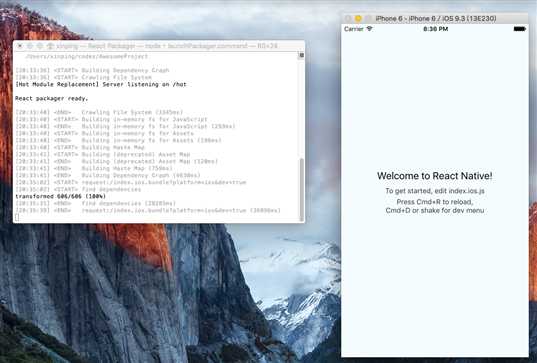
Task: Click the iPhone 6 simulator window title
Action: tap(436, 18)
